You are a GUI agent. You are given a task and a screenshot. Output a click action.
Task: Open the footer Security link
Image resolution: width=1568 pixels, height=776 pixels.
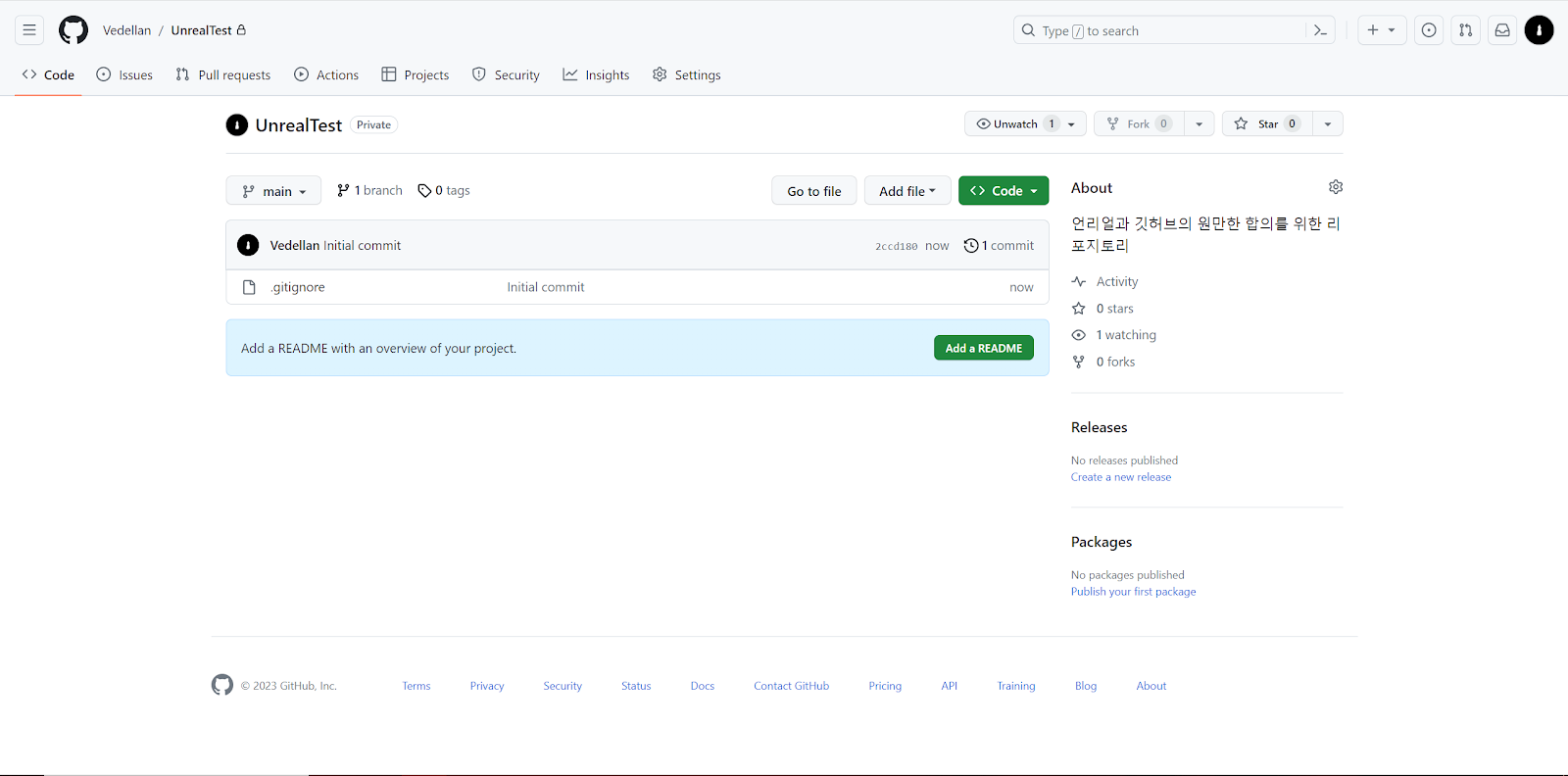click(563, 686)
